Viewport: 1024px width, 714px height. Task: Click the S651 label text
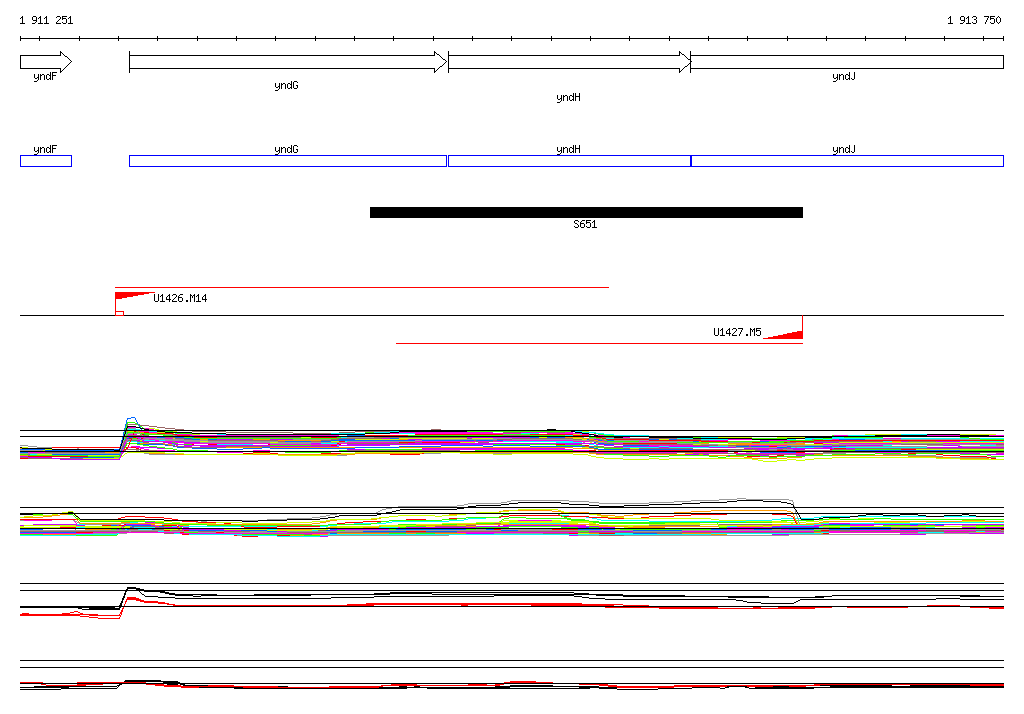(585, 224)
